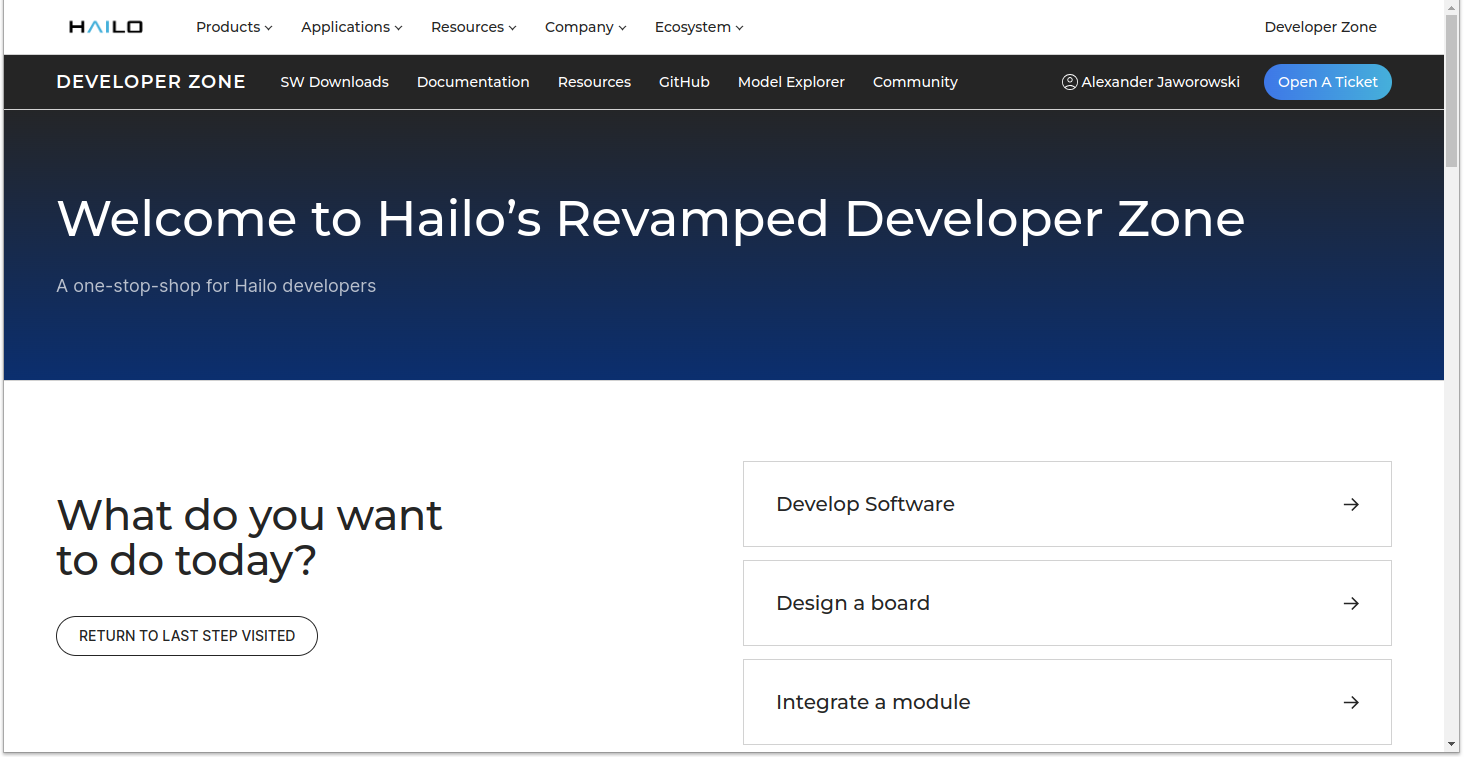Click the user profile icon beside Alexander Jaworowski
This screenshot has width=1465, height=757.
[x=1069, y=82]
